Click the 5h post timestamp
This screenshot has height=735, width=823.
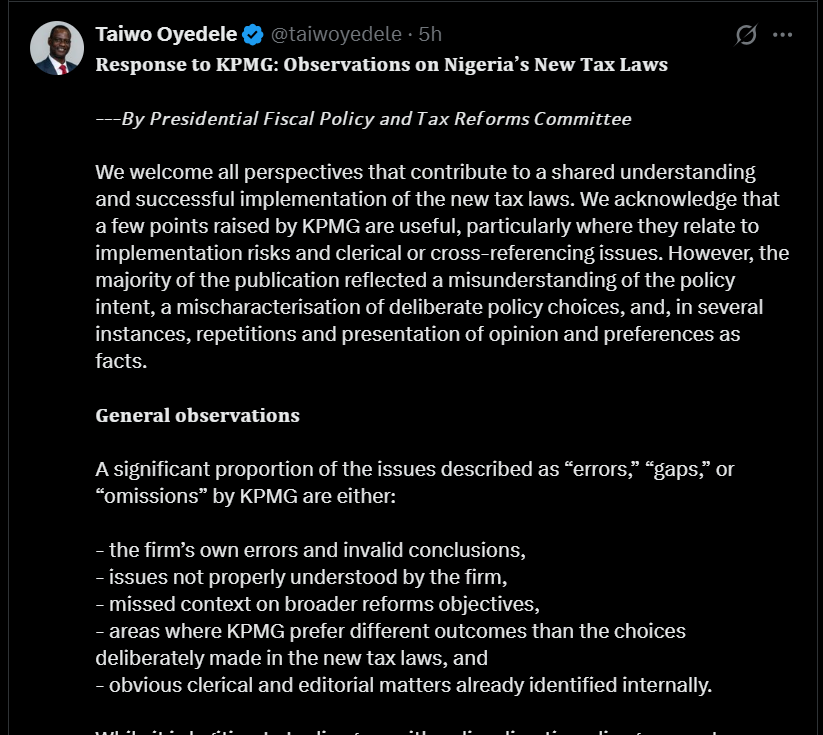point(430,35)
